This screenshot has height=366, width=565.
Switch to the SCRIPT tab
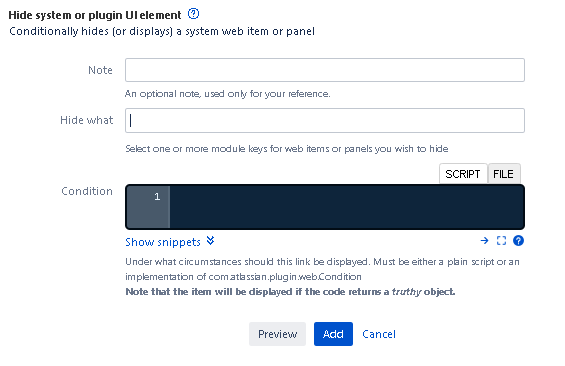[463, 174]
